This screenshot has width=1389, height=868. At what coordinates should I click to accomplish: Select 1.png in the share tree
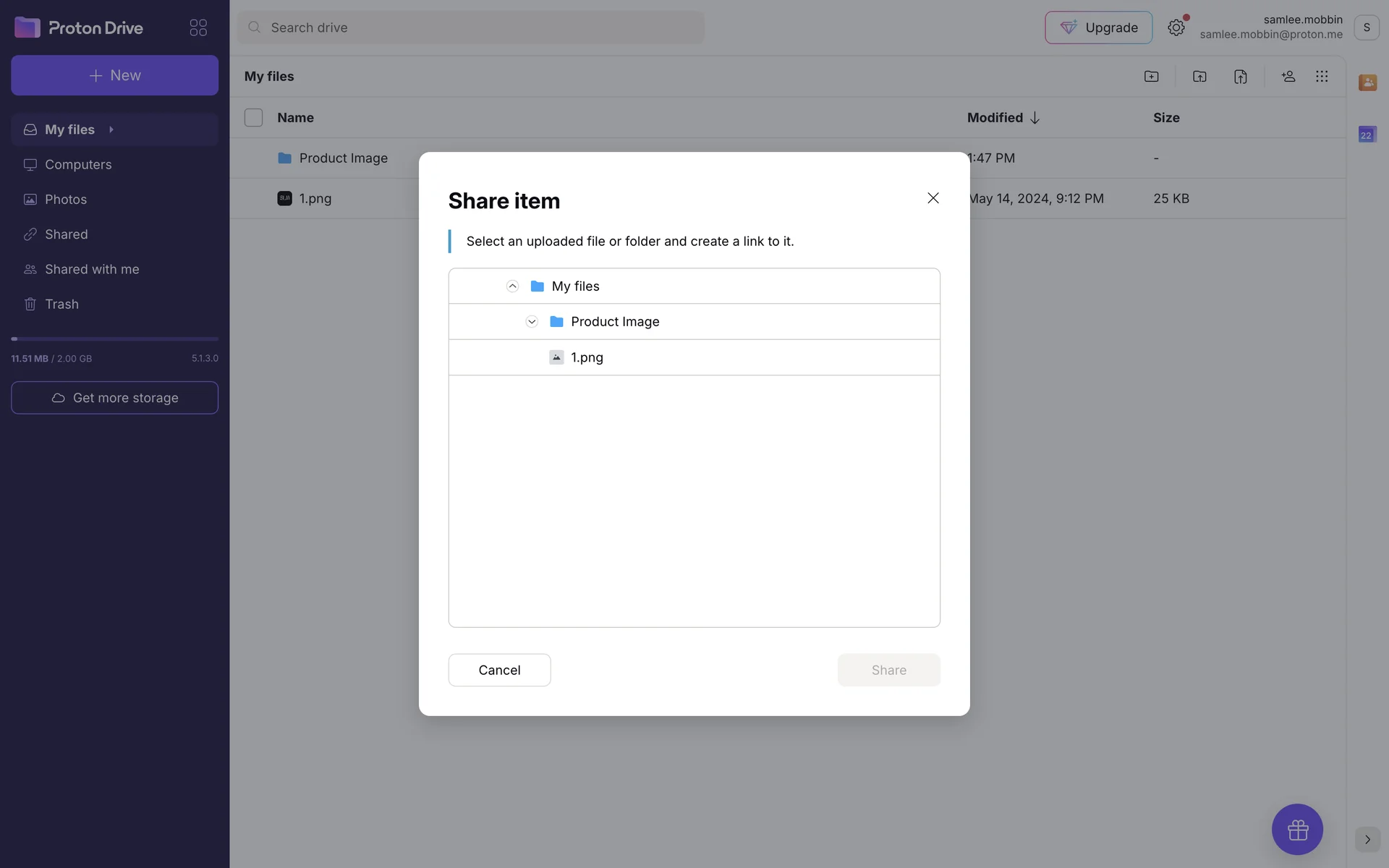click(x=587, y=357)
